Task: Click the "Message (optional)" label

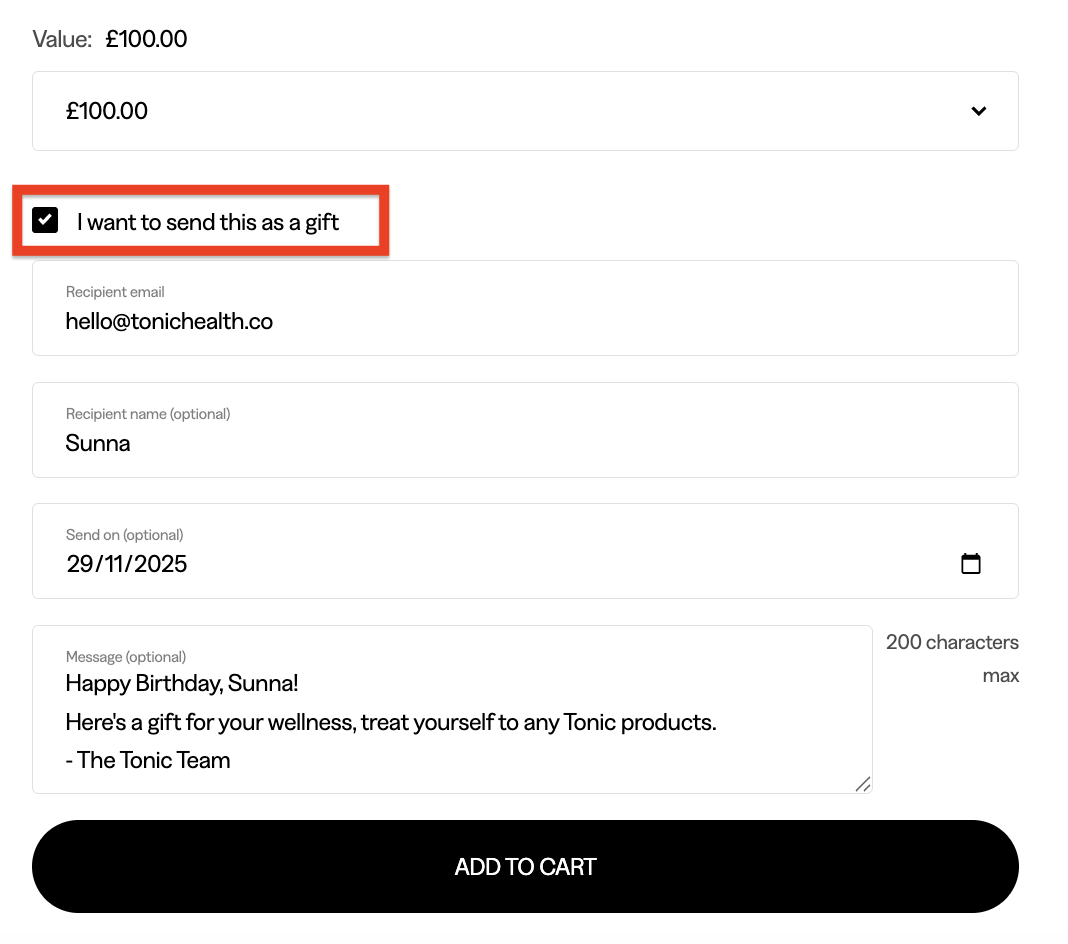Action: pyautogui.click(x=126, y=657)
